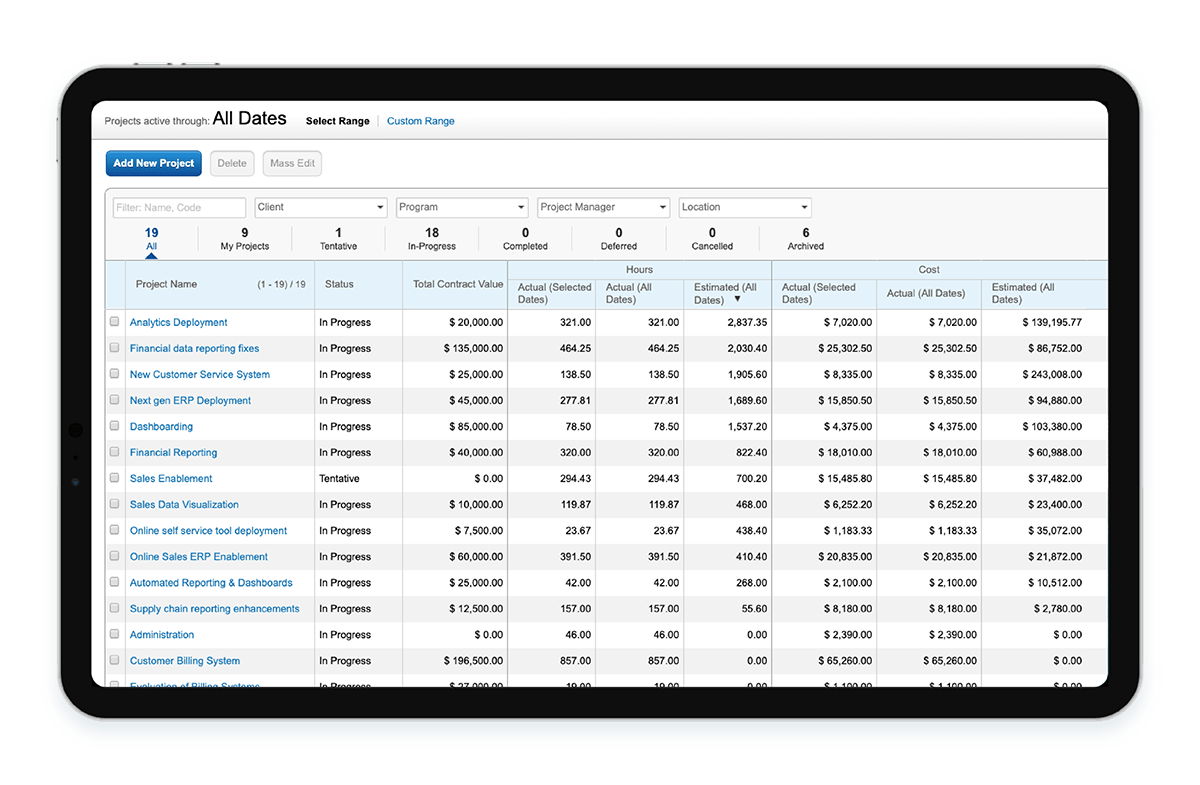Viewport: 1200px width, 785px height.
Task: Open the Analytics Deployment project
Action: pyautogui.click(x=178, y=322)
